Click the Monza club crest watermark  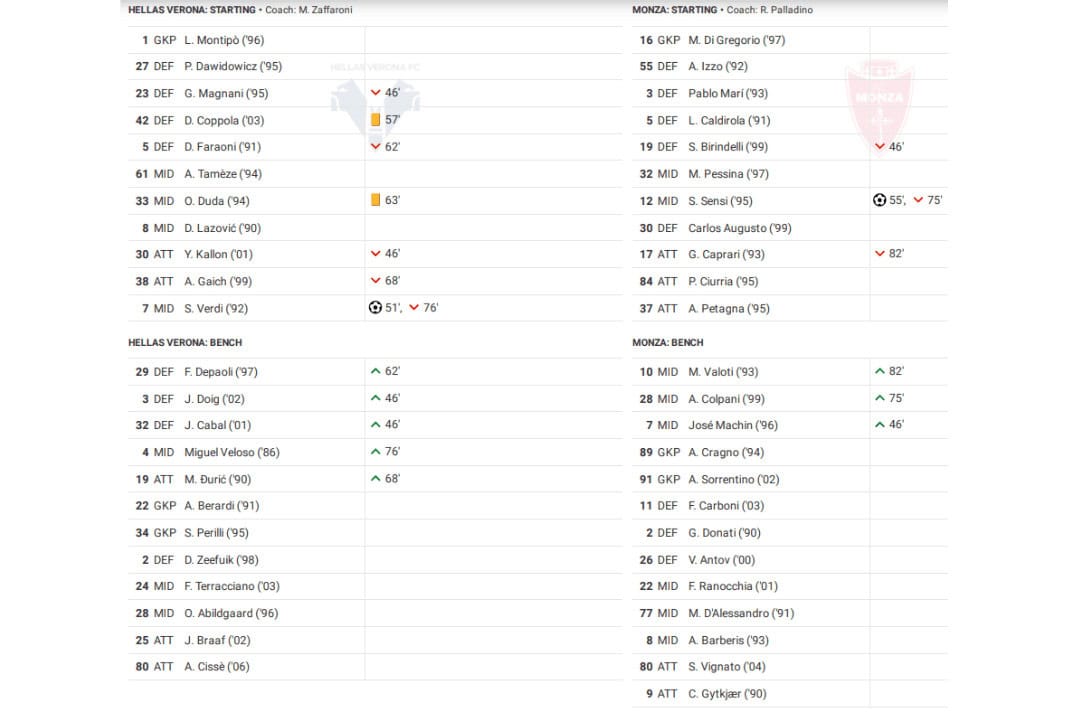[x=879, y=100]
